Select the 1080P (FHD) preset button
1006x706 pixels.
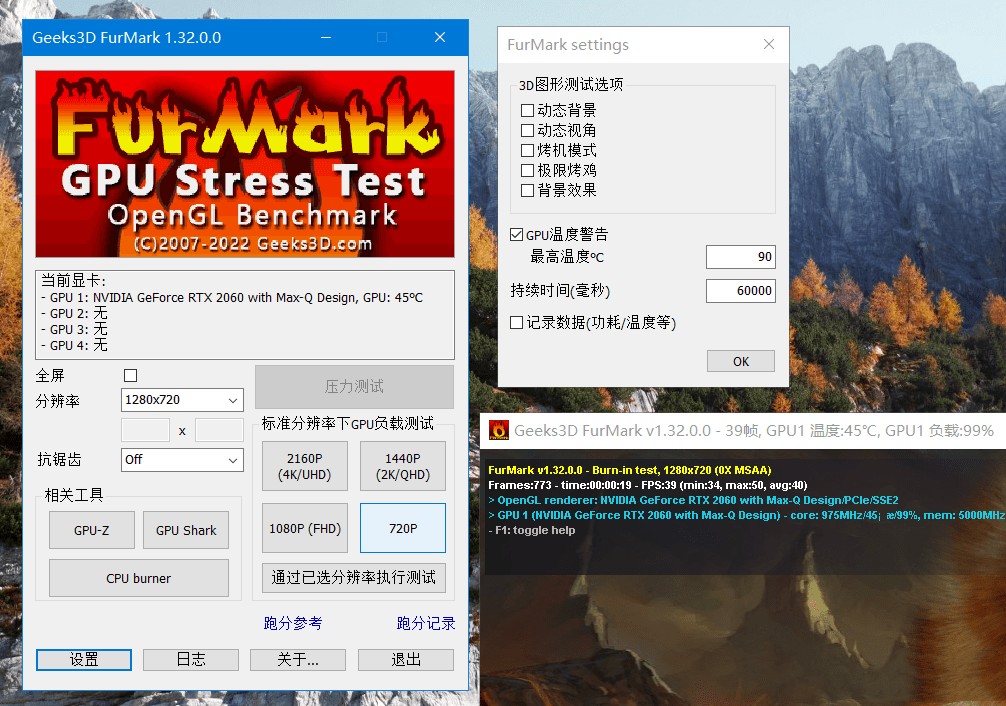click(305, 528)
